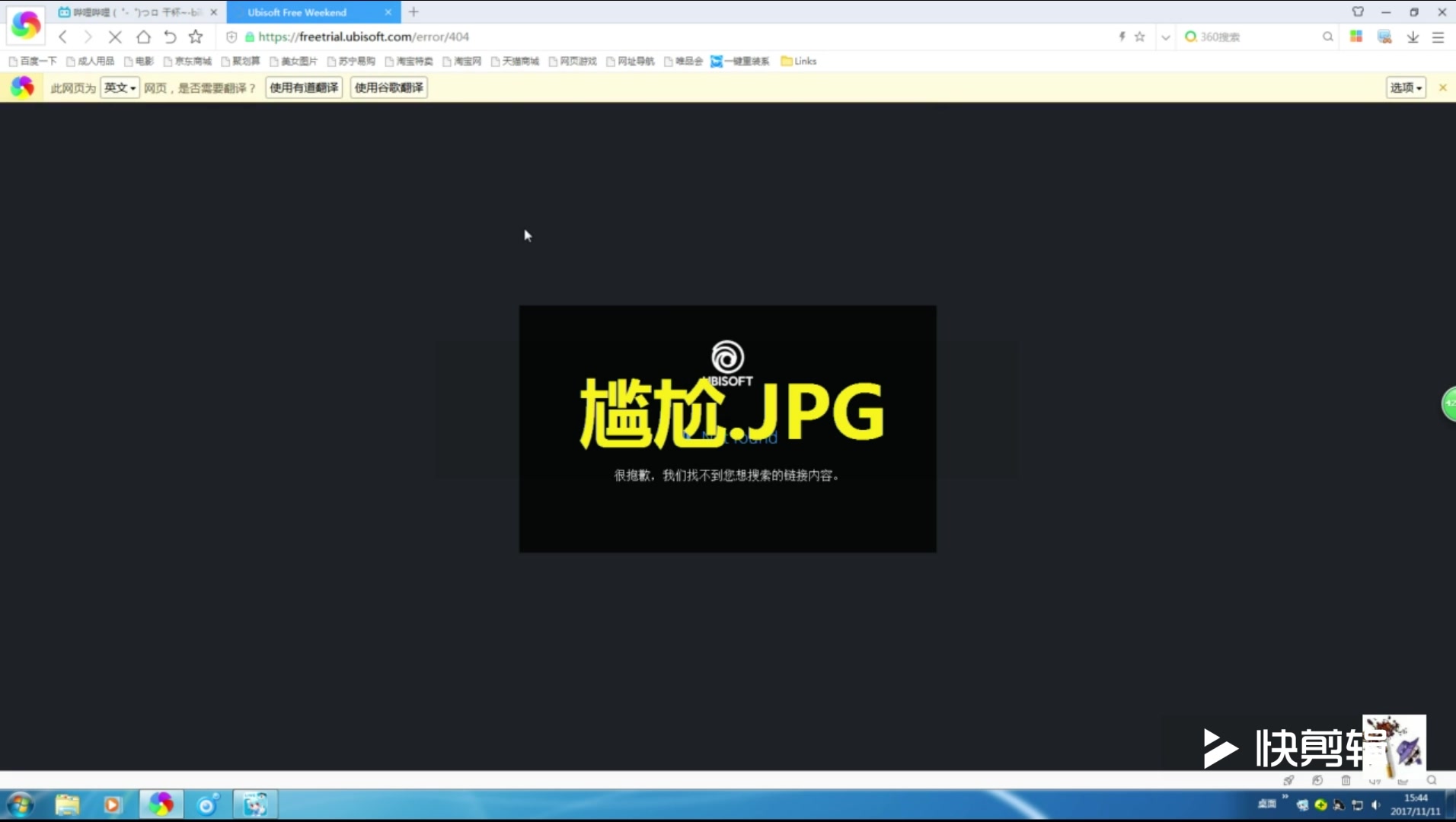The height and width of the screenshot is (822, 1456).
Task: Click the search magnifier in the address toolbar
Action: pos(1328,37)
